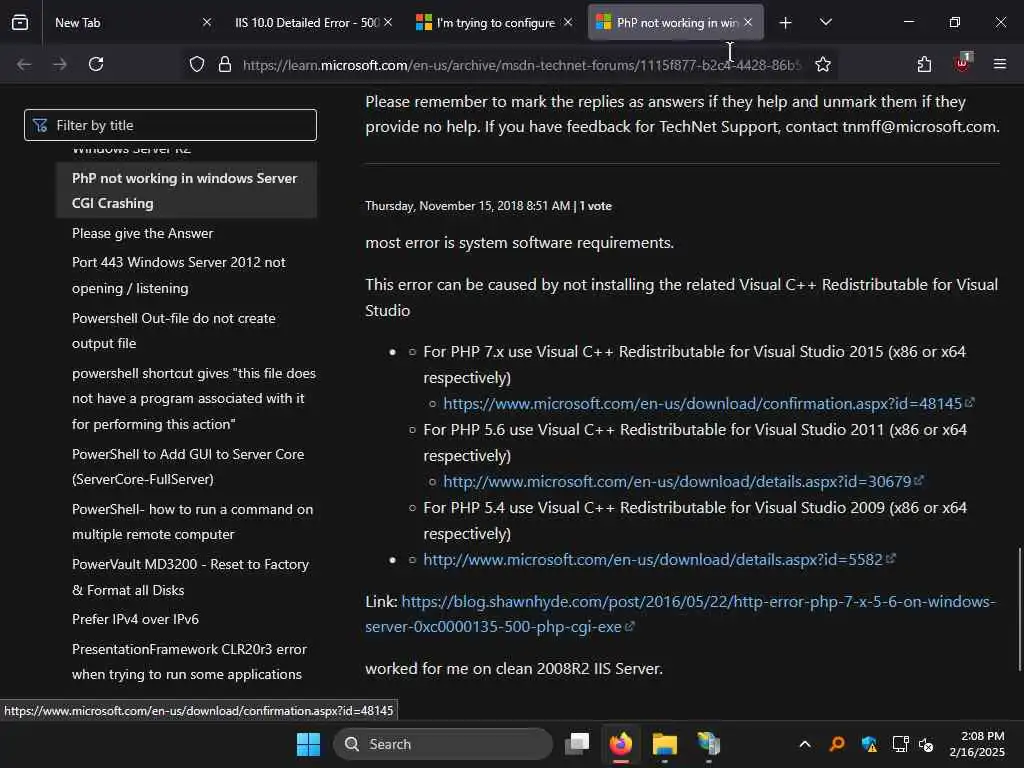Open the Firefox application menu
The width and height of the screenshot is (1024, 768).
pyautogui.click(x=1000, y=64)
